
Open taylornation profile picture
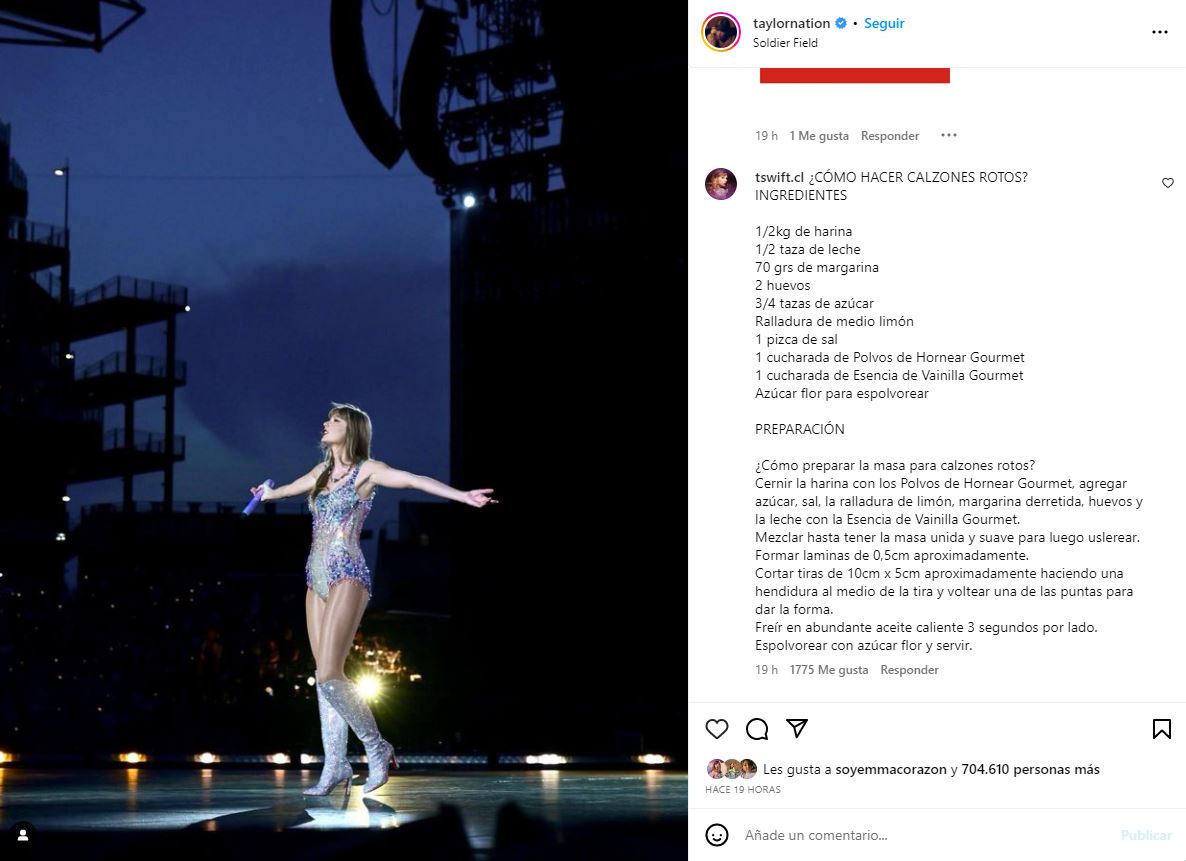point(721,32)
